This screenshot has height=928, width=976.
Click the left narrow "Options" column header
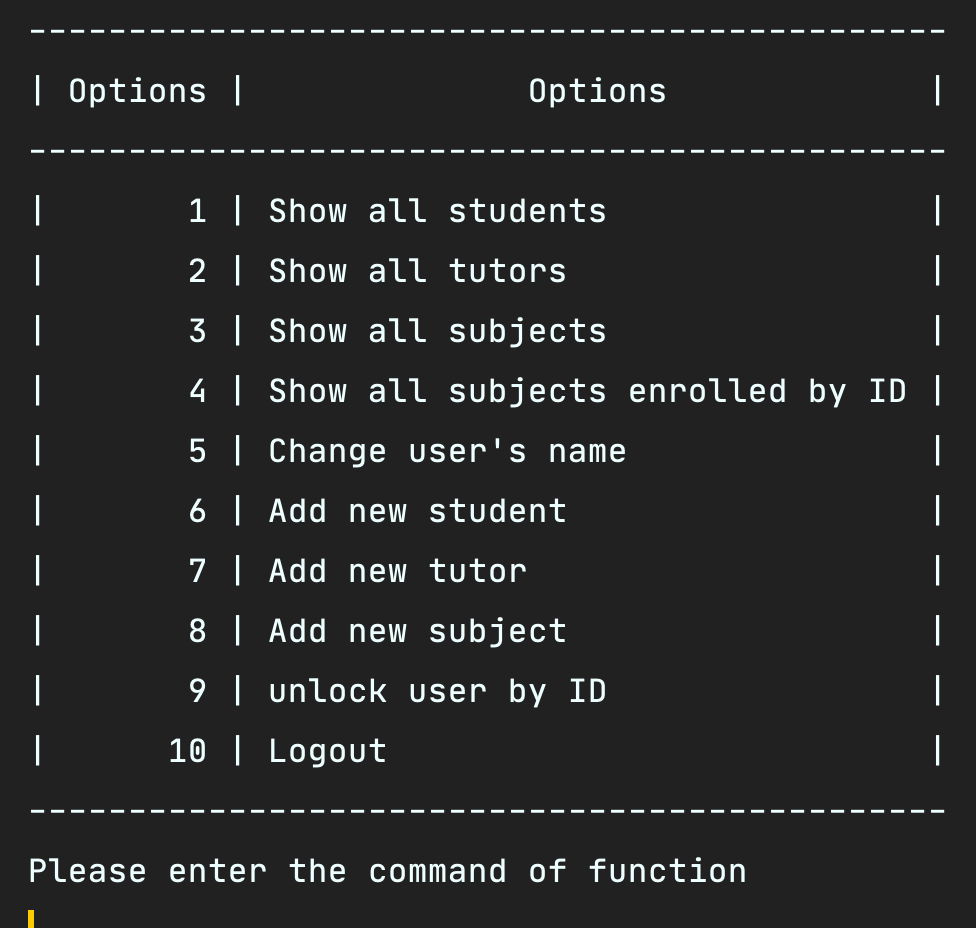click(x=137, y=91)
